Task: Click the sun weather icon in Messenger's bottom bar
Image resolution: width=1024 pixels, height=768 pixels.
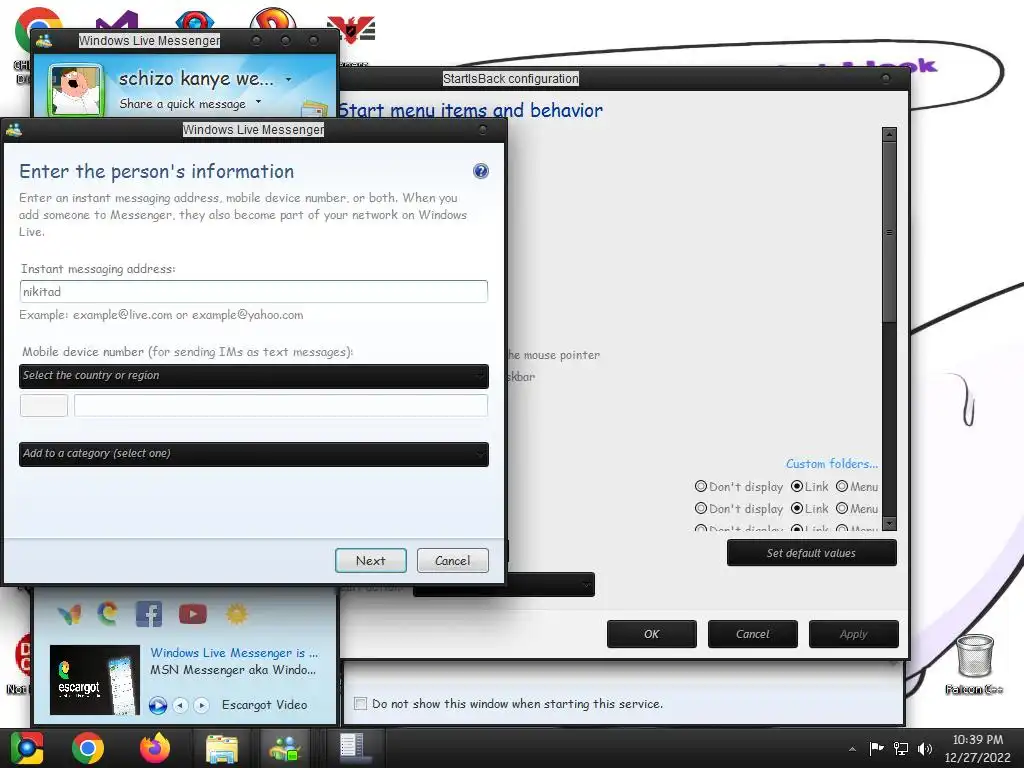Action: pyautogui.click(x=237, y=614)
